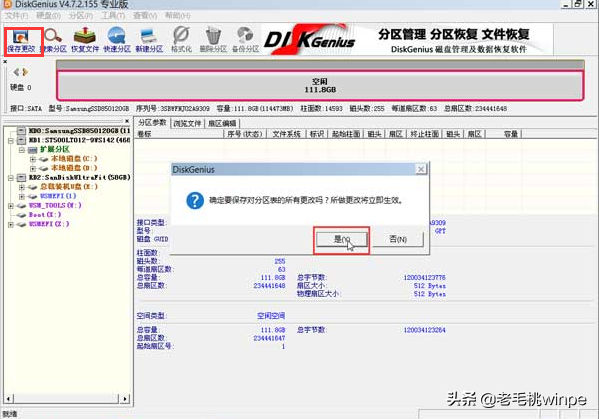The width and height of the screenshot is (599, 419).
Task: Open the 查看(V) menu
Action: [x=145, y=16]
